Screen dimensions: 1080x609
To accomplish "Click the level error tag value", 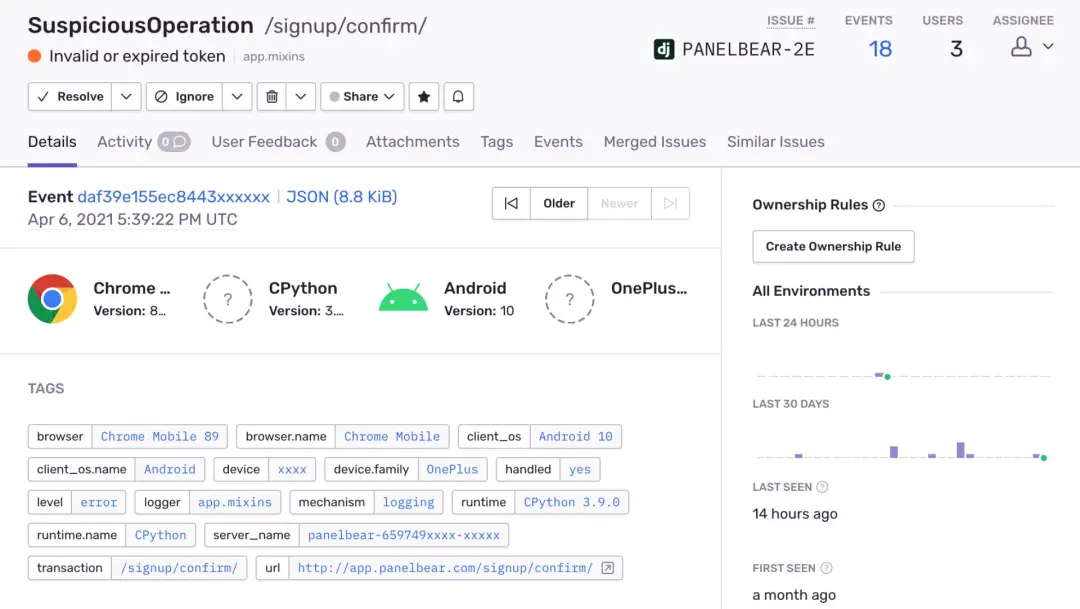I will [98, 502].
